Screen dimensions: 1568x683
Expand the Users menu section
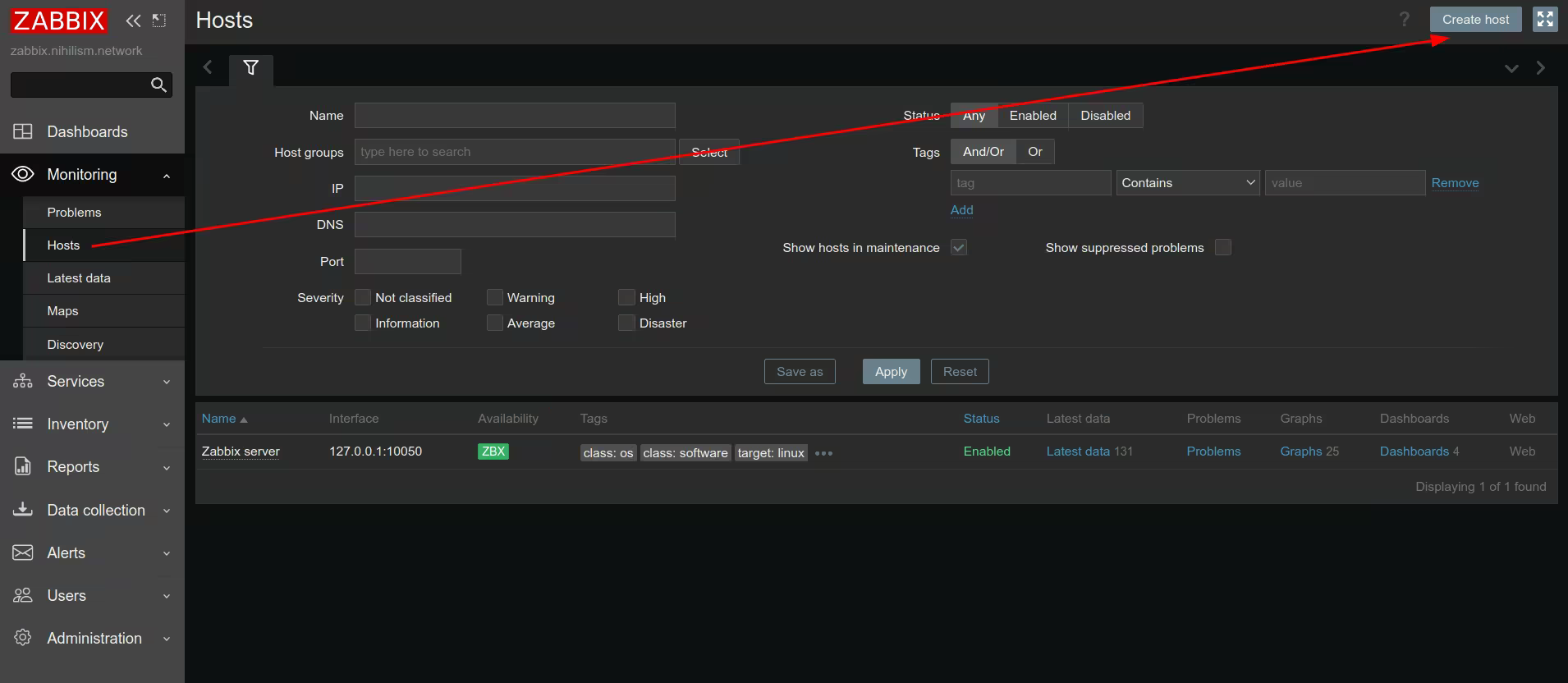click(x=167, y=596)
